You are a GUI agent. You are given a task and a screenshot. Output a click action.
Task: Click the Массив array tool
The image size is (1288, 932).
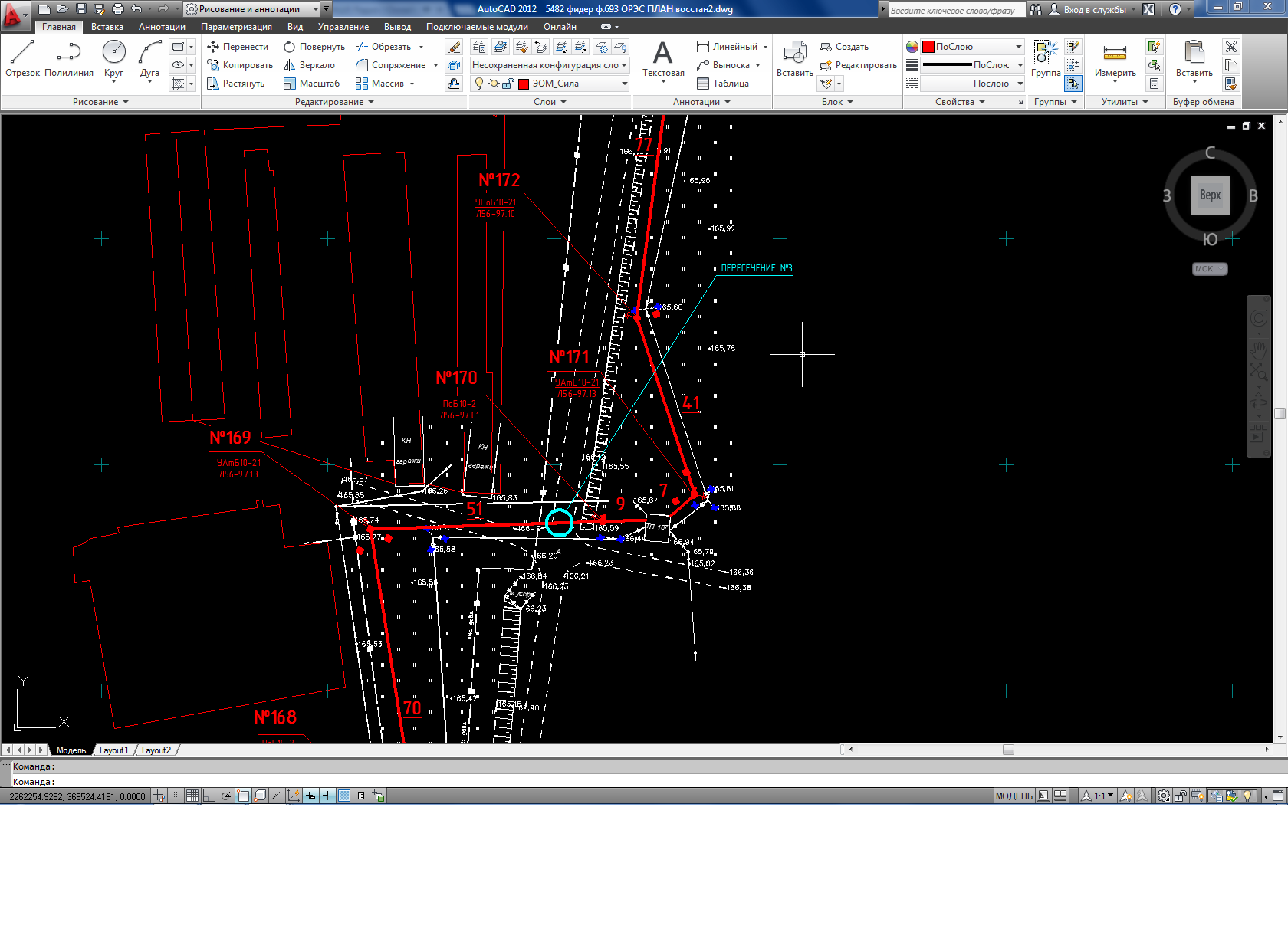click(380, 84)
